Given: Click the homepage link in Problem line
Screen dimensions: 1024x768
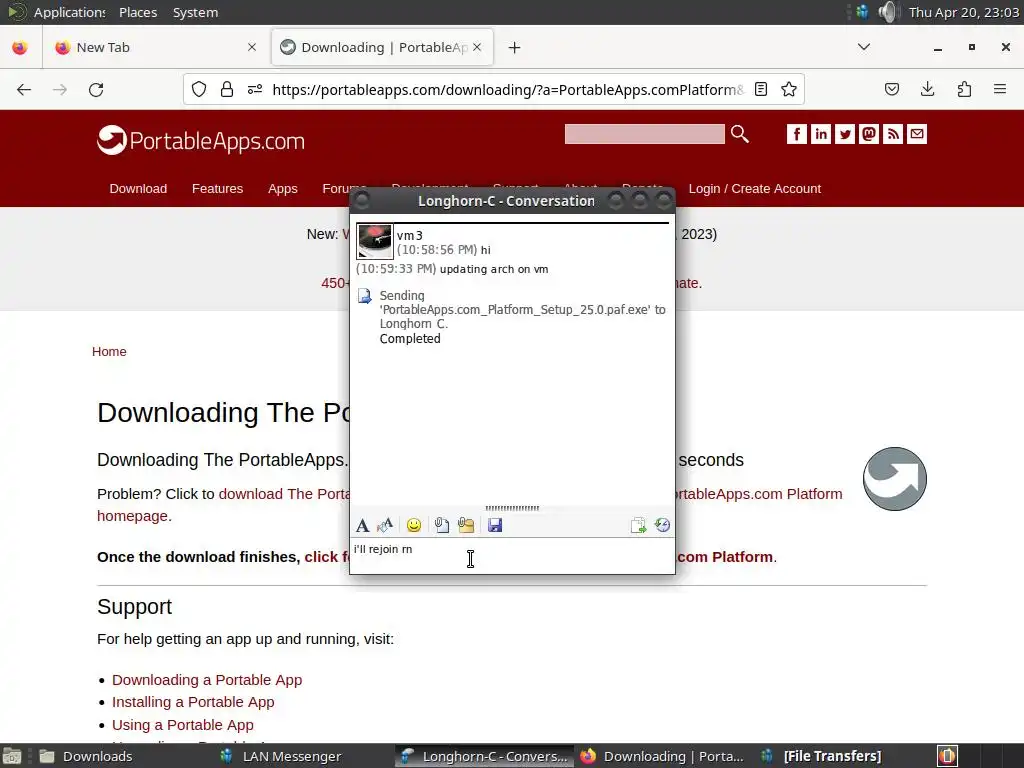Looking at the screenshot, I should tap(133, 516).
